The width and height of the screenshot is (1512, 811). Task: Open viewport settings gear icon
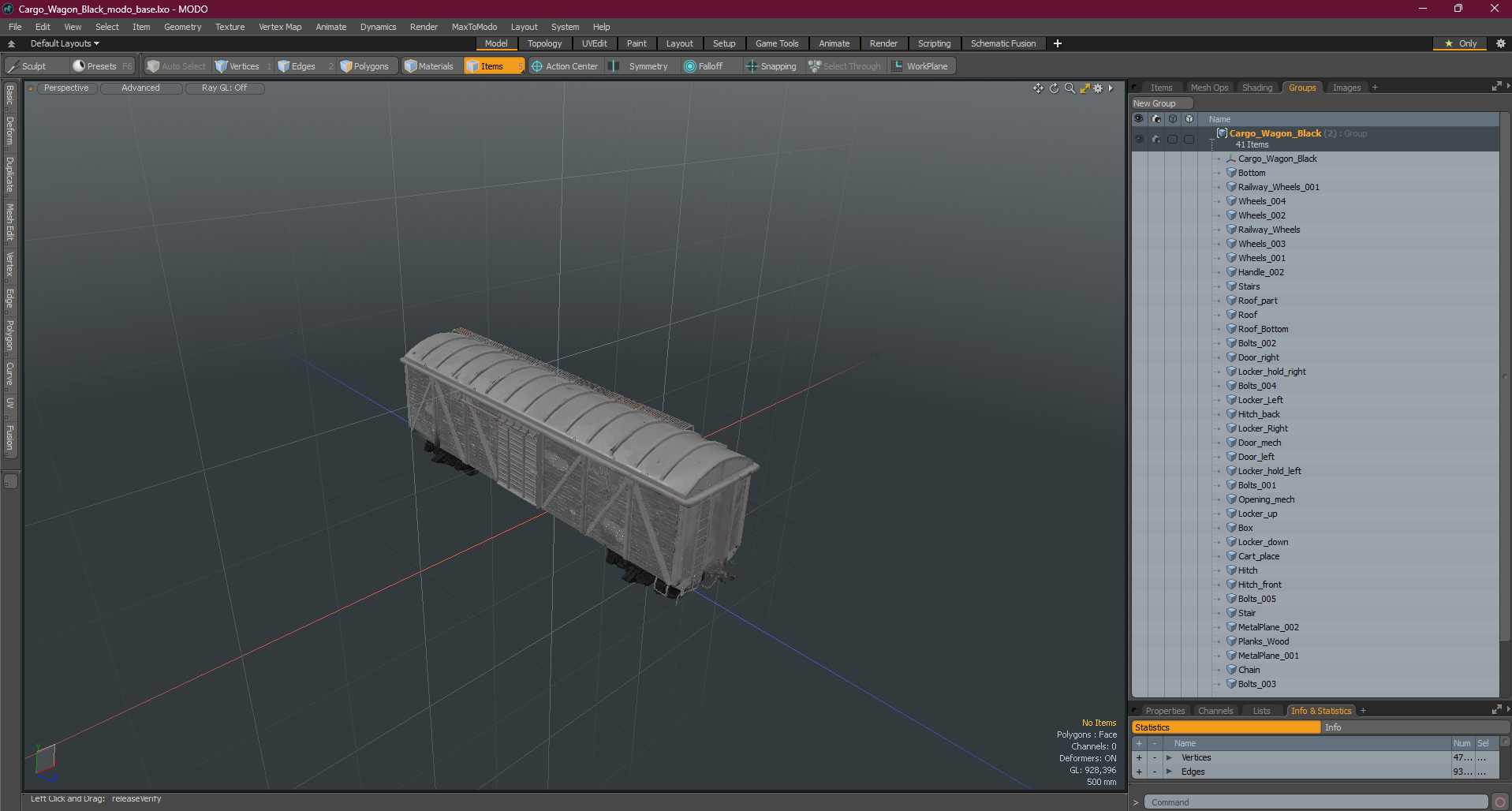[x=1098, y=88]
